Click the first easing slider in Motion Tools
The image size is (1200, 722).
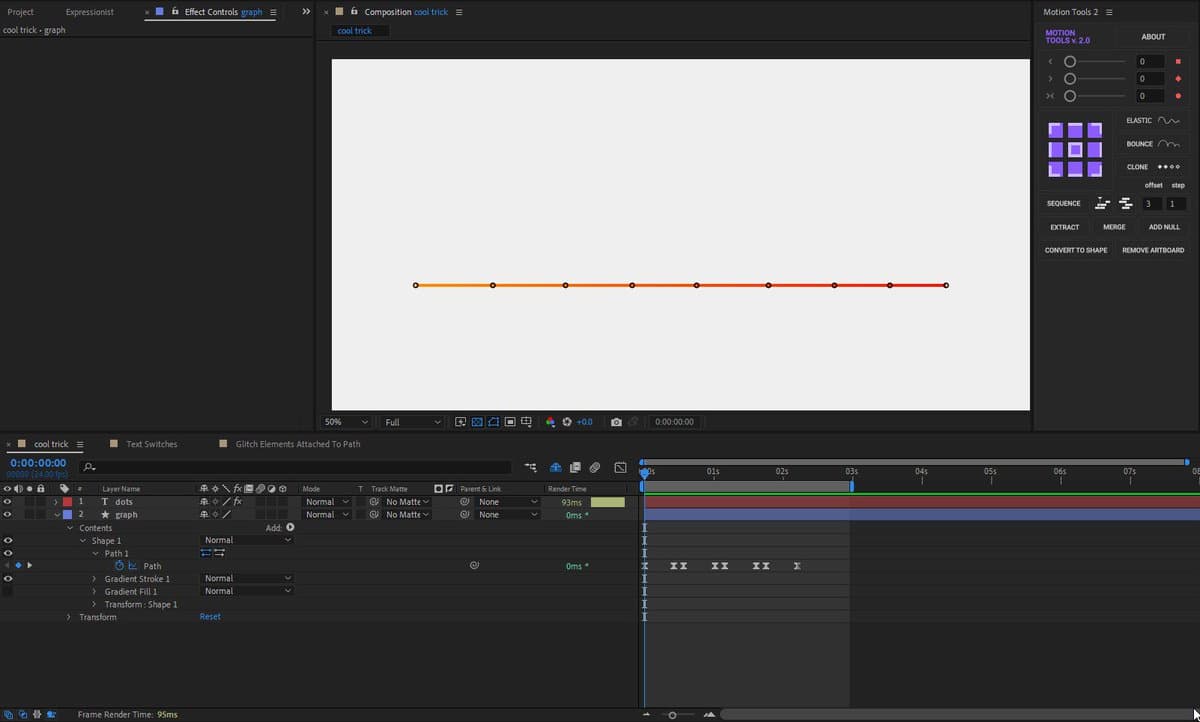pos(1070,62)
